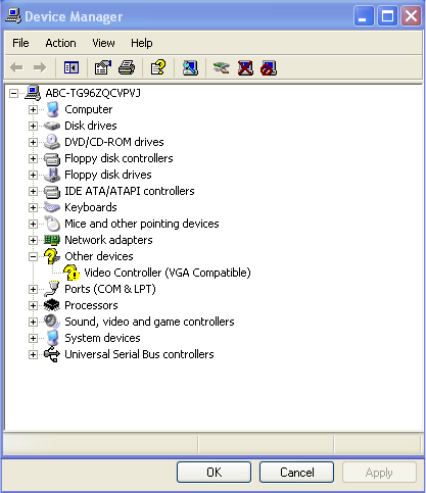This screenshot has height=493, width=426.
Task: Expand the Network adapters node
Action: 33,240
